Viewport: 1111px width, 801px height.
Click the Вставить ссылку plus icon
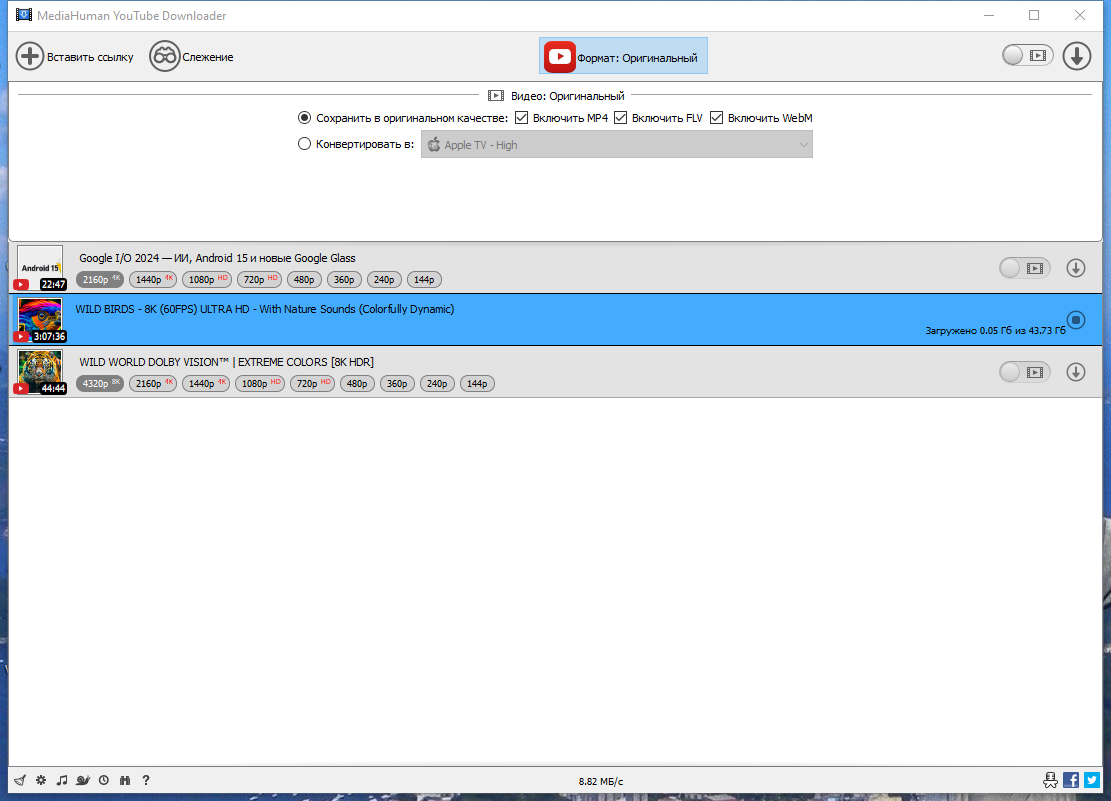point(30,56)
